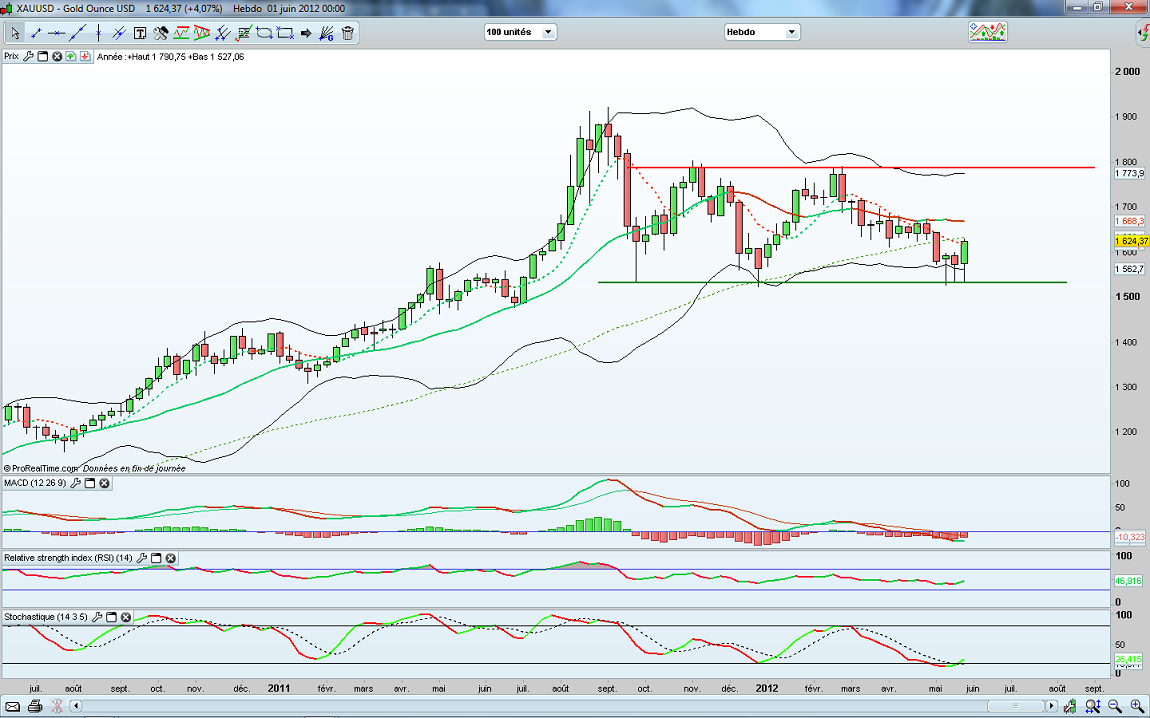Open MACD settings wrench
Screen dimensions: 1150x718
[x=74, y=483]
